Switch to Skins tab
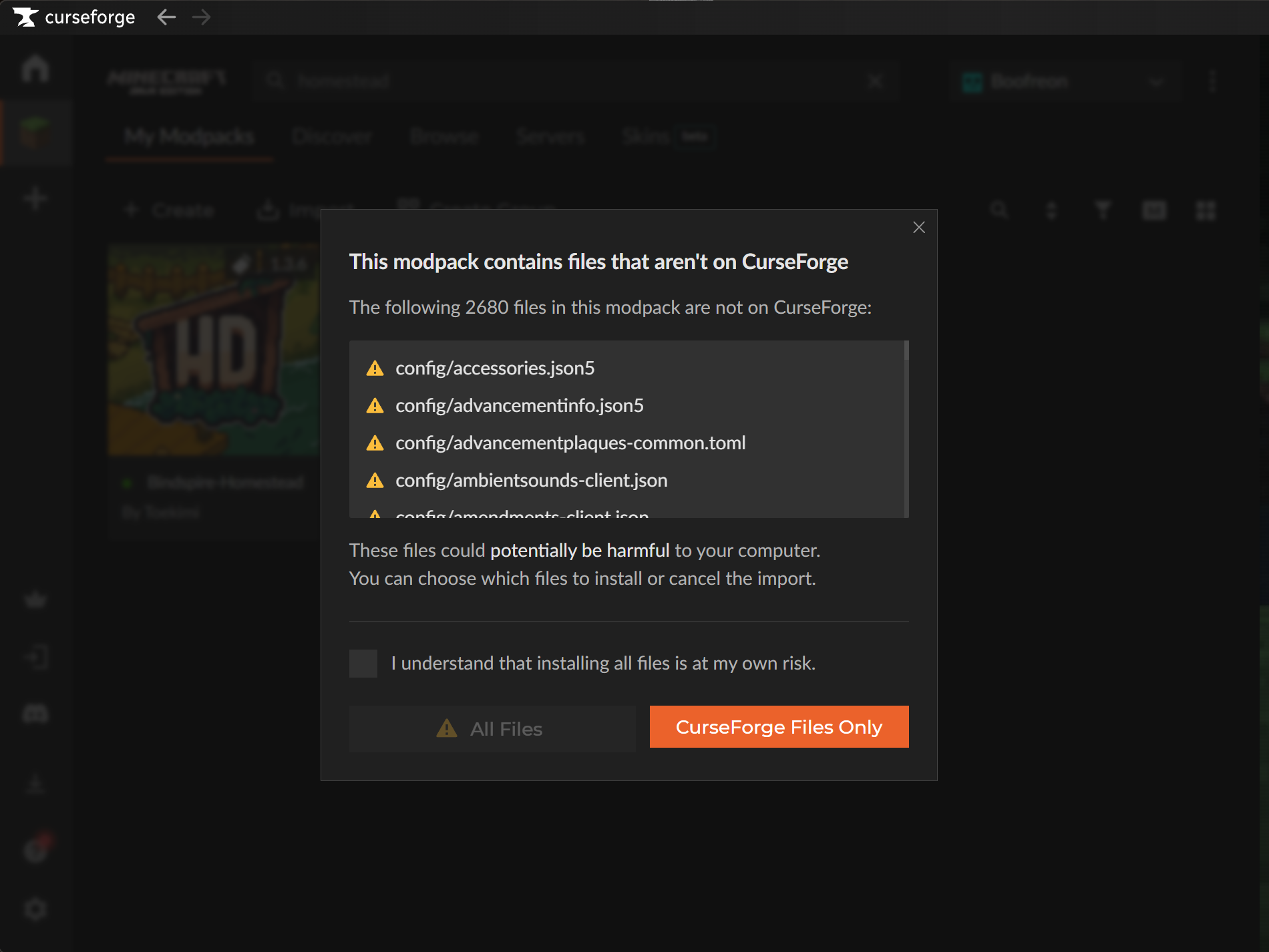 coord(667,136)
